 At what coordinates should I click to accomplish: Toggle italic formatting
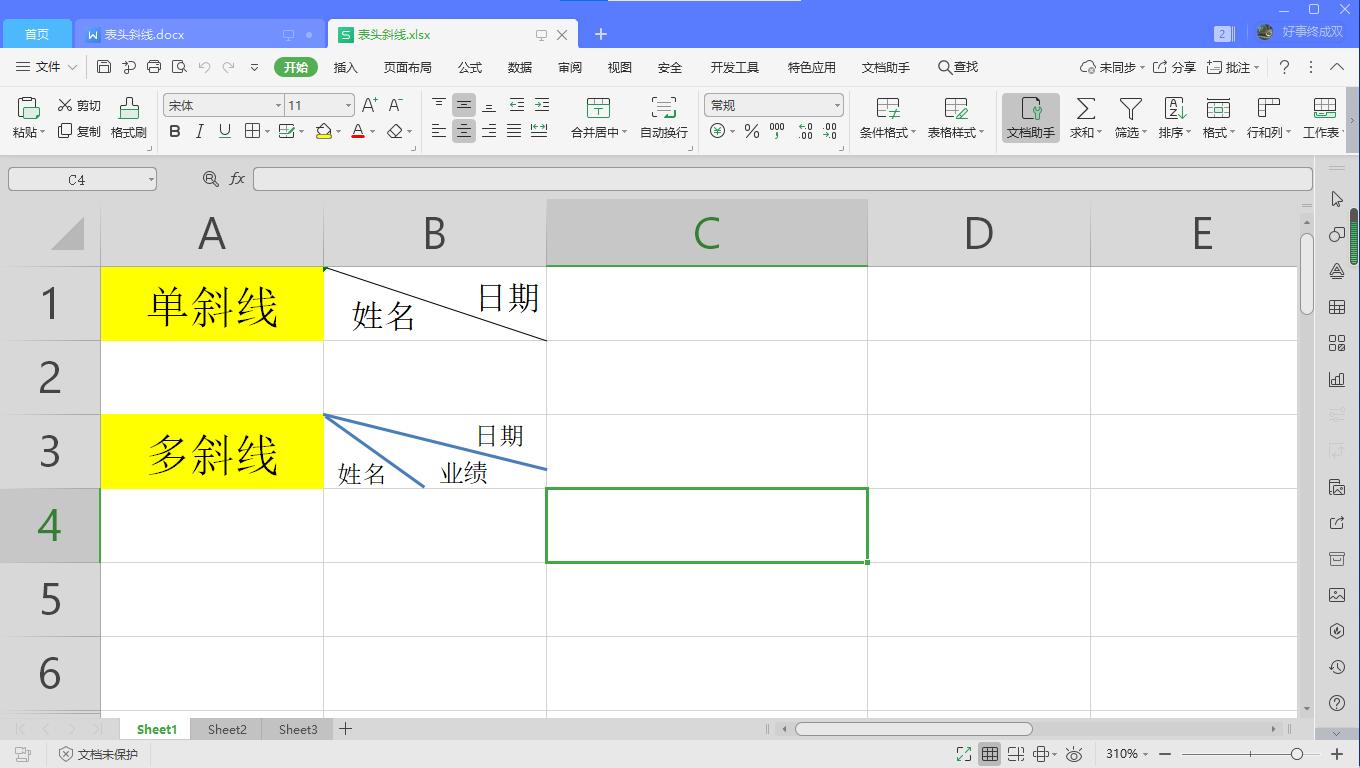click(x=198, y=131)
